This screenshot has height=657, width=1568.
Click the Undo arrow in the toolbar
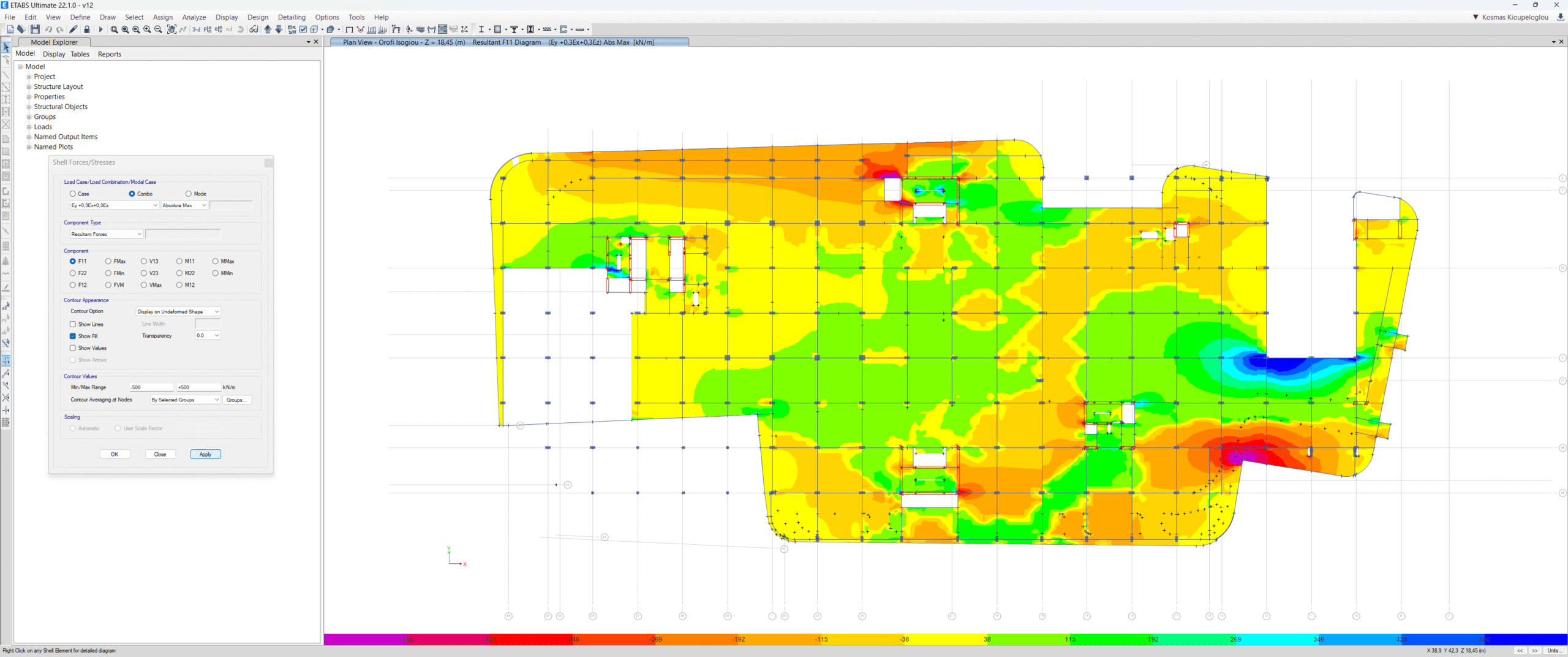48,29
